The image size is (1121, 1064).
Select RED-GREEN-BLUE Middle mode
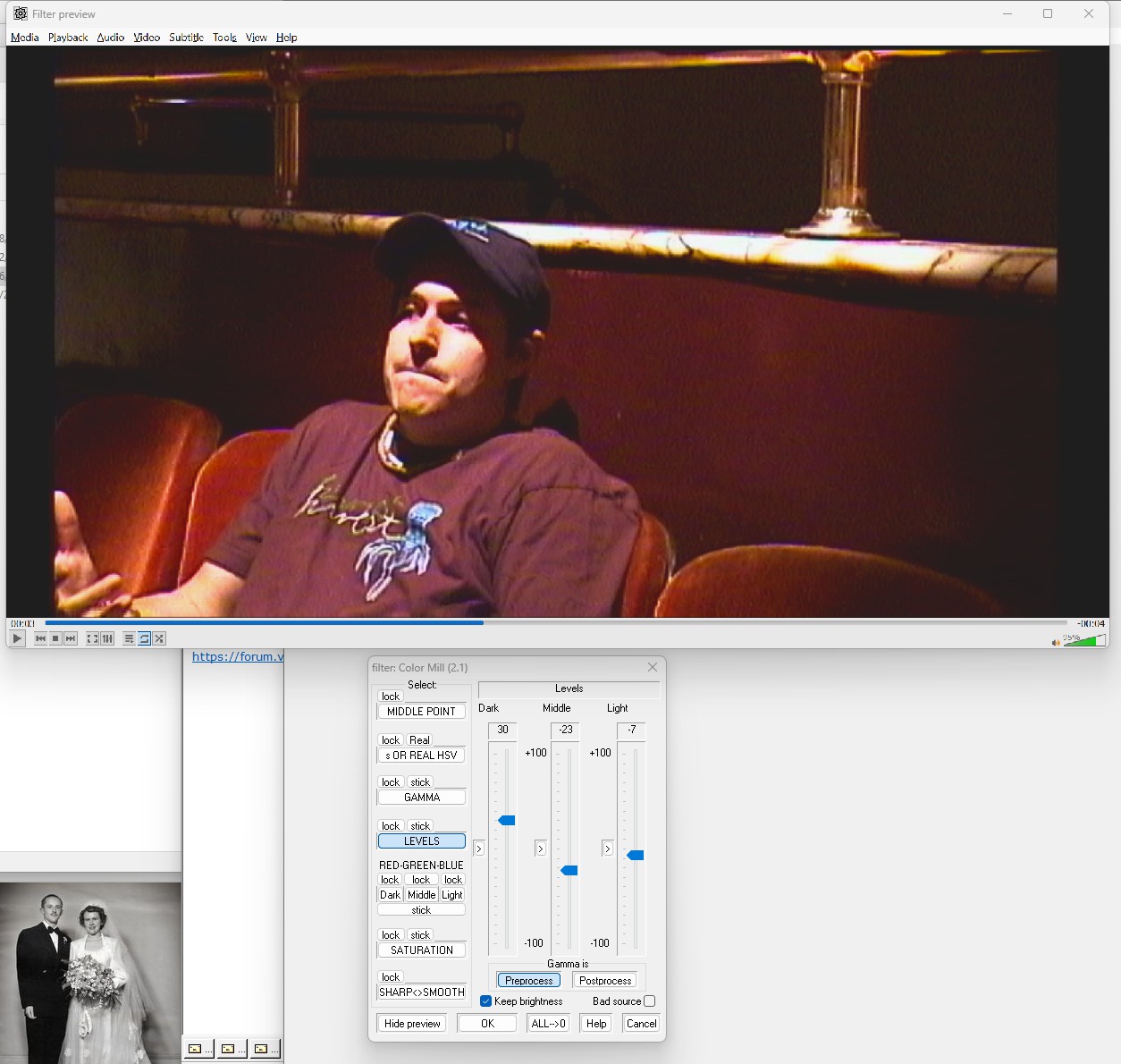(421, 895)
